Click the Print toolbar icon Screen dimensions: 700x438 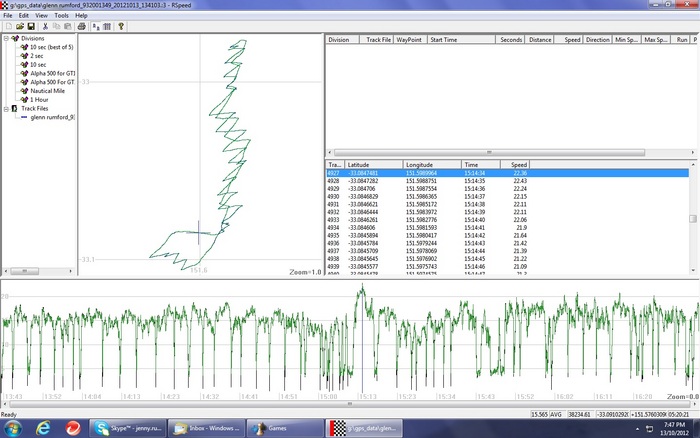(x=82, y=26)
